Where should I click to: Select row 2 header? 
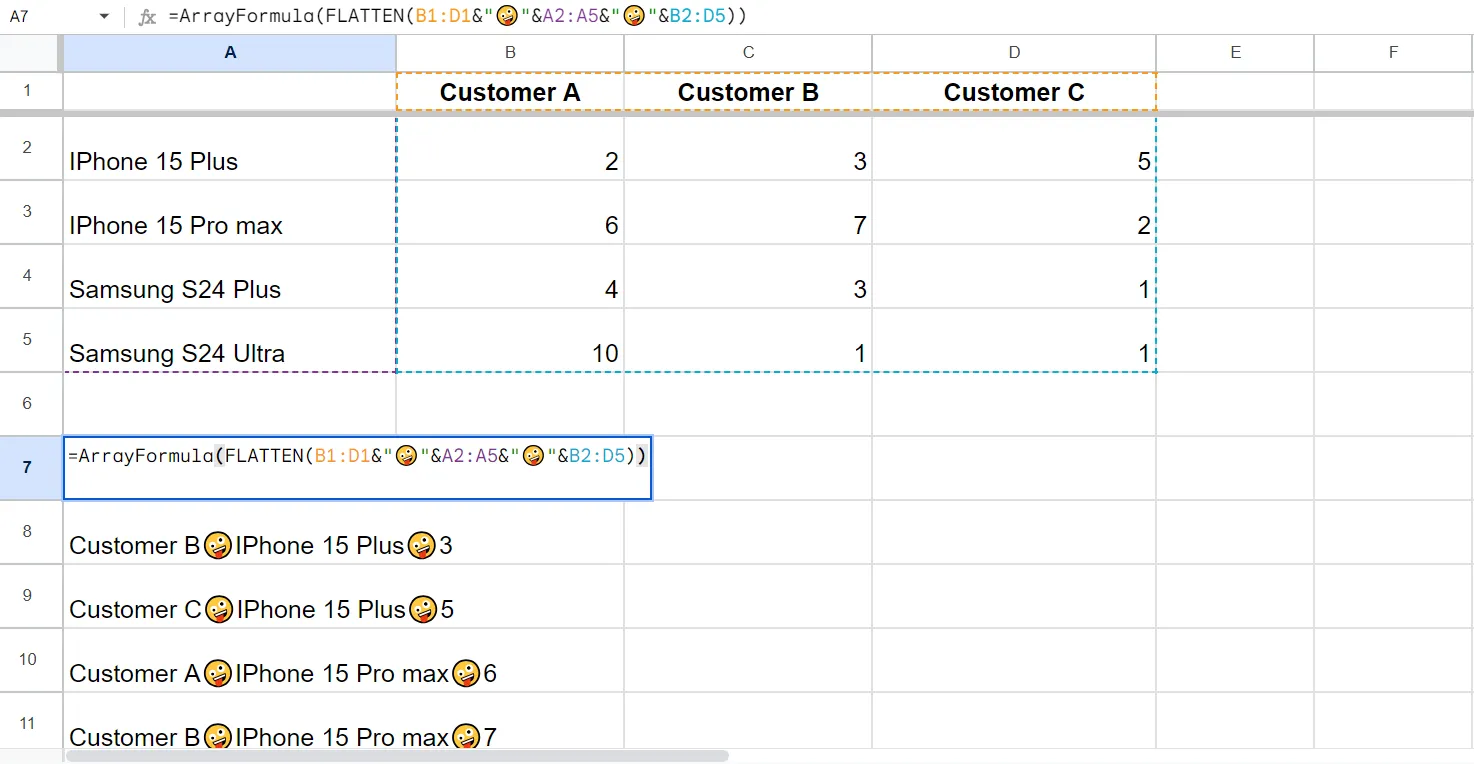pyautogui.click(x=28, y=148)
